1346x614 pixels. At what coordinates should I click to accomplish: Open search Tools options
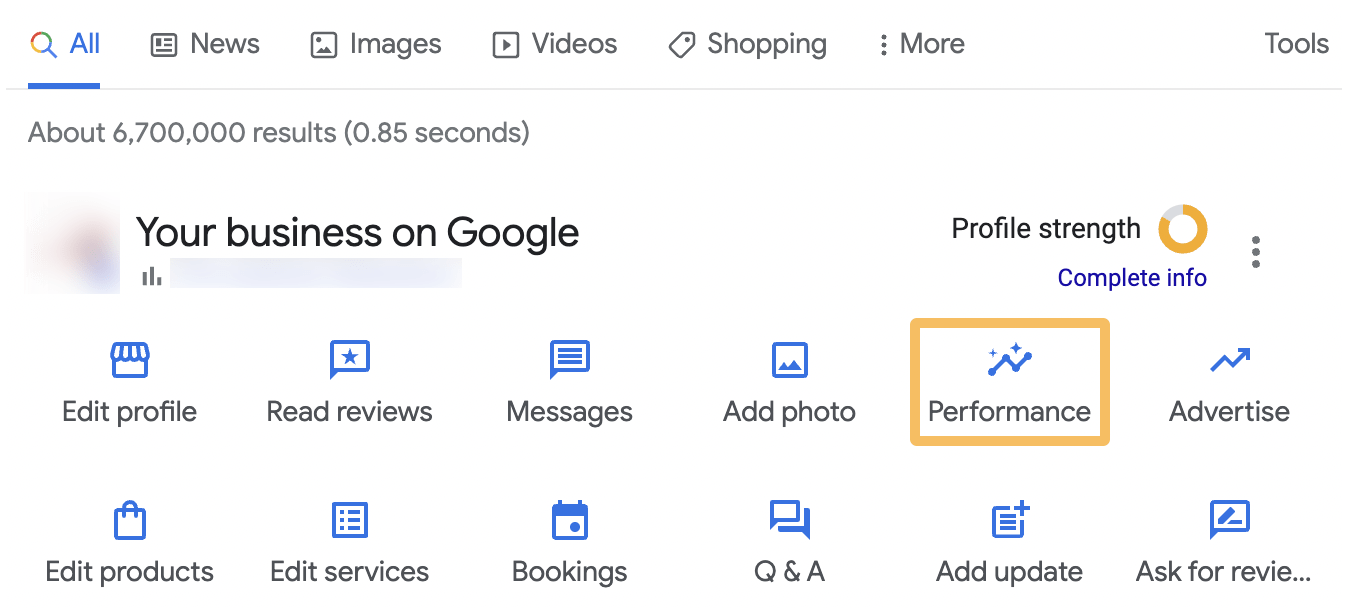point(1295,43)
